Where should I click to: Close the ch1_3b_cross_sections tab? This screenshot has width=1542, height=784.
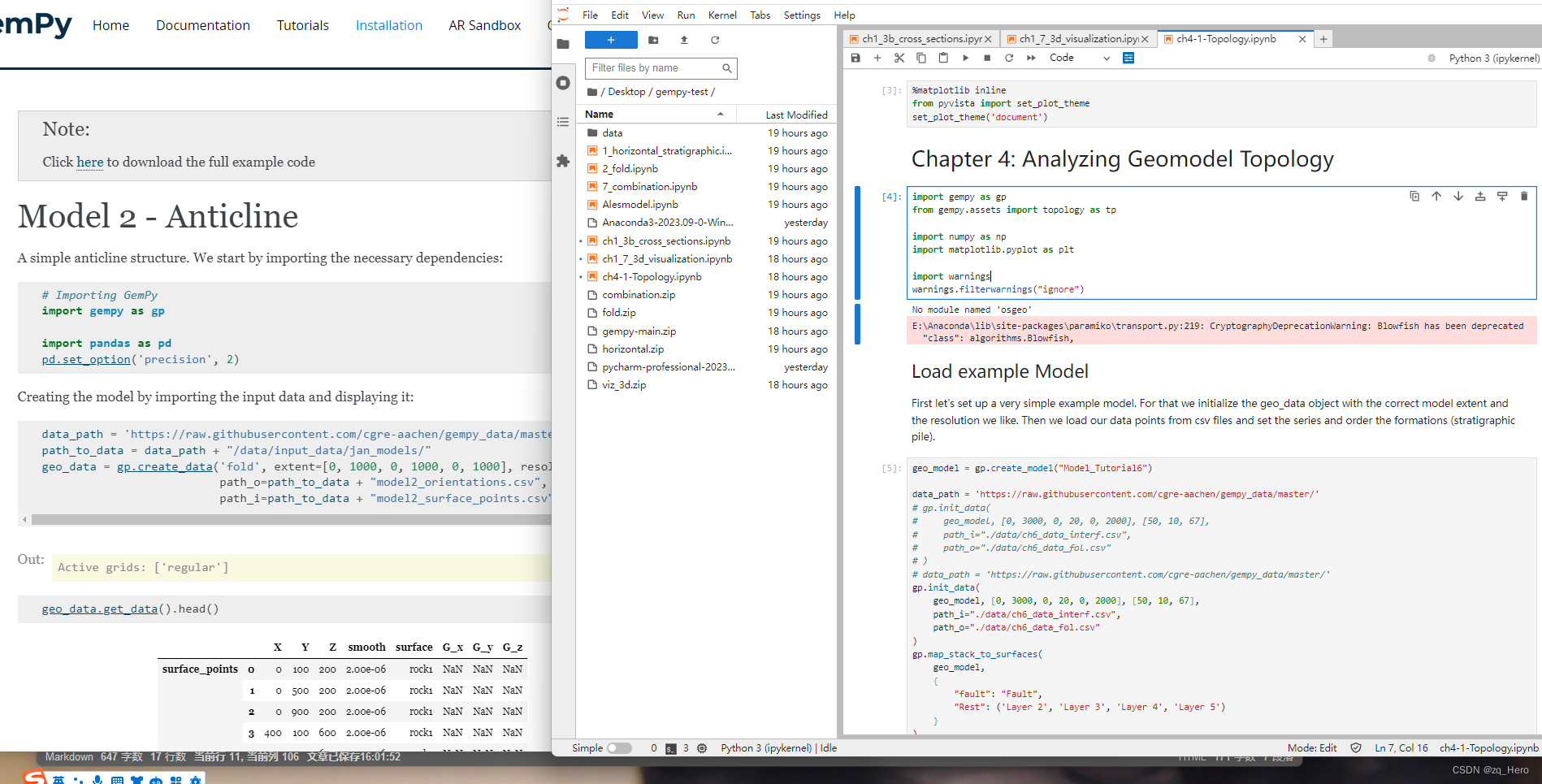pos(988,39)
